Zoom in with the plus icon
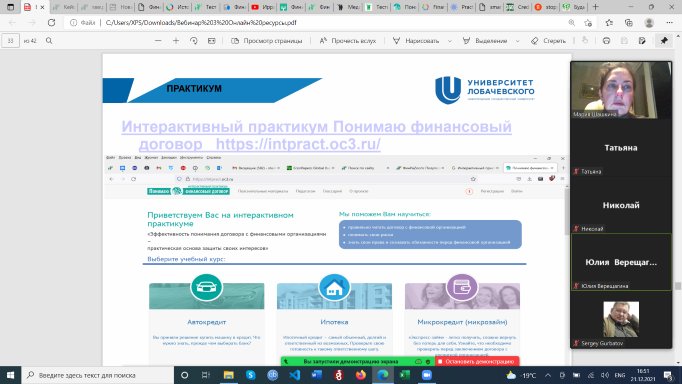Viewport: 682px width, 384px height. 176,40
